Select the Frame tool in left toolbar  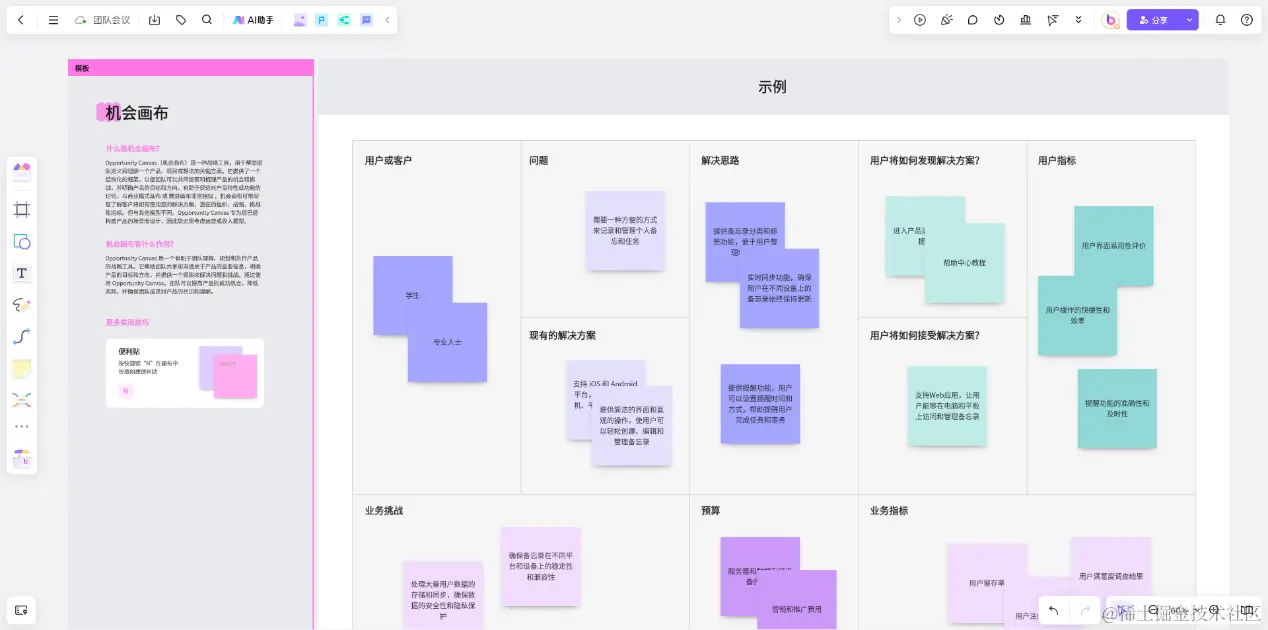point(22,209)
